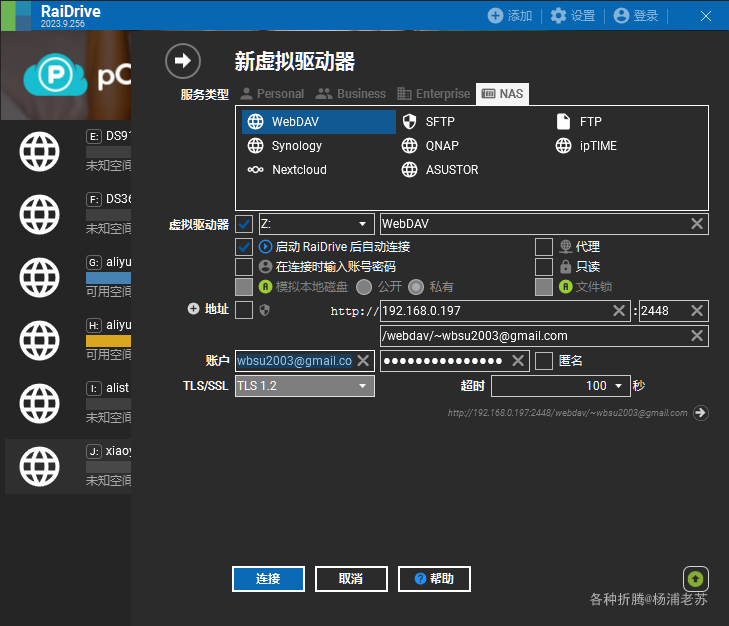The height and width of the screenshot is (626, 729).
Task: Enable 在连接时输入账号密码 checkbox
Action: 244,267
